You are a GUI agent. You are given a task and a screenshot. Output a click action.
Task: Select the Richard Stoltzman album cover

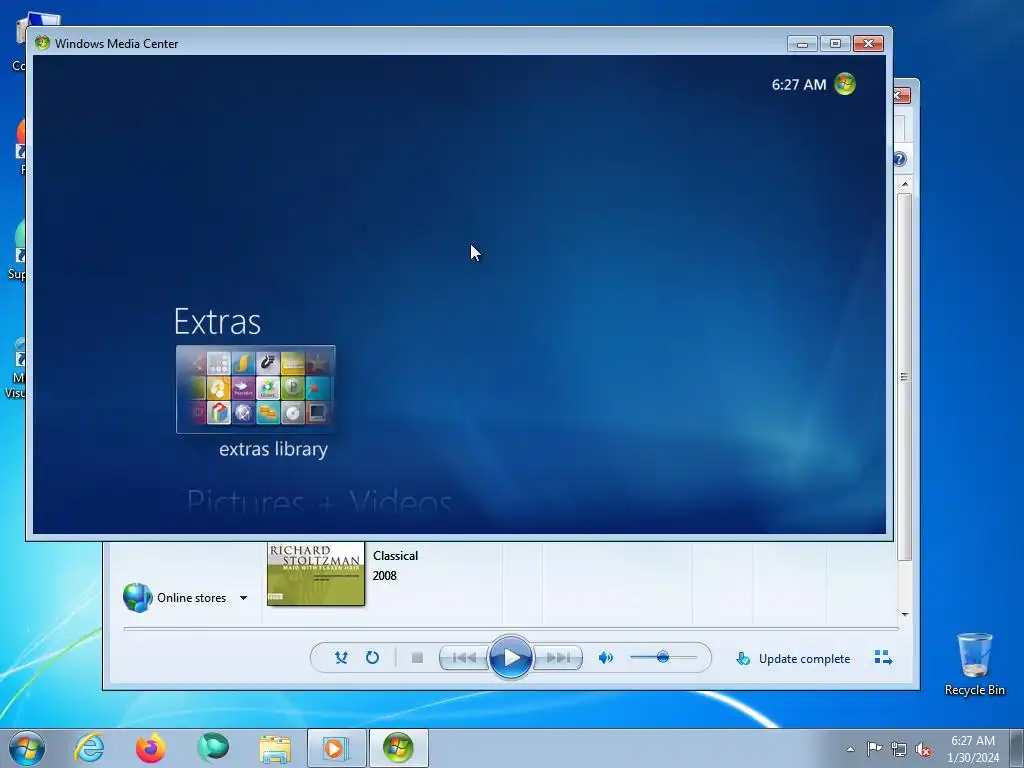316,573
